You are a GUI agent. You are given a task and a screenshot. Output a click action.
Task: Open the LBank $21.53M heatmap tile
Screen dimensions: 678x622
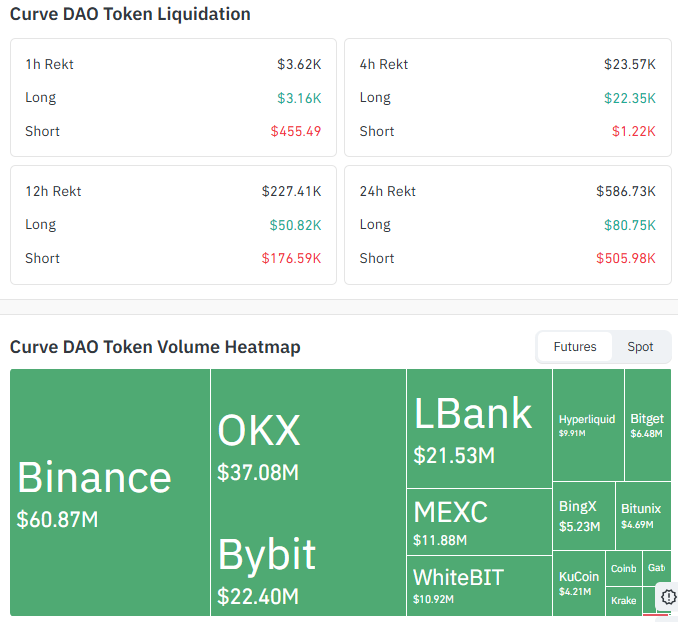click(x=479, y=428)
